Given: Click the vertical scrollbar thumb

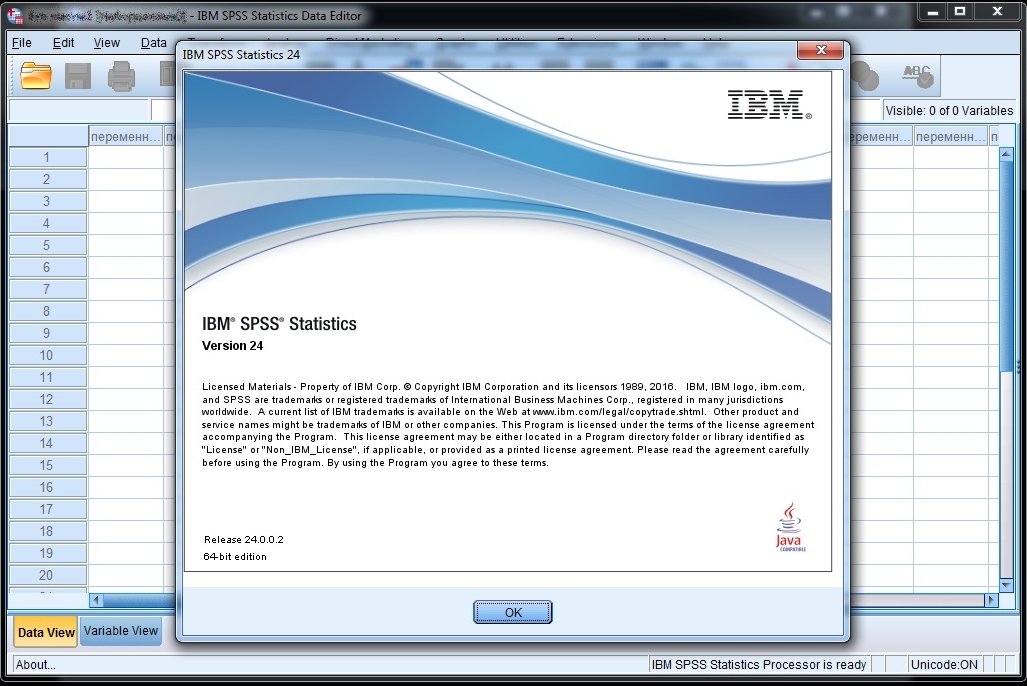Looking at the screenshot, I should click(1007, 267).
